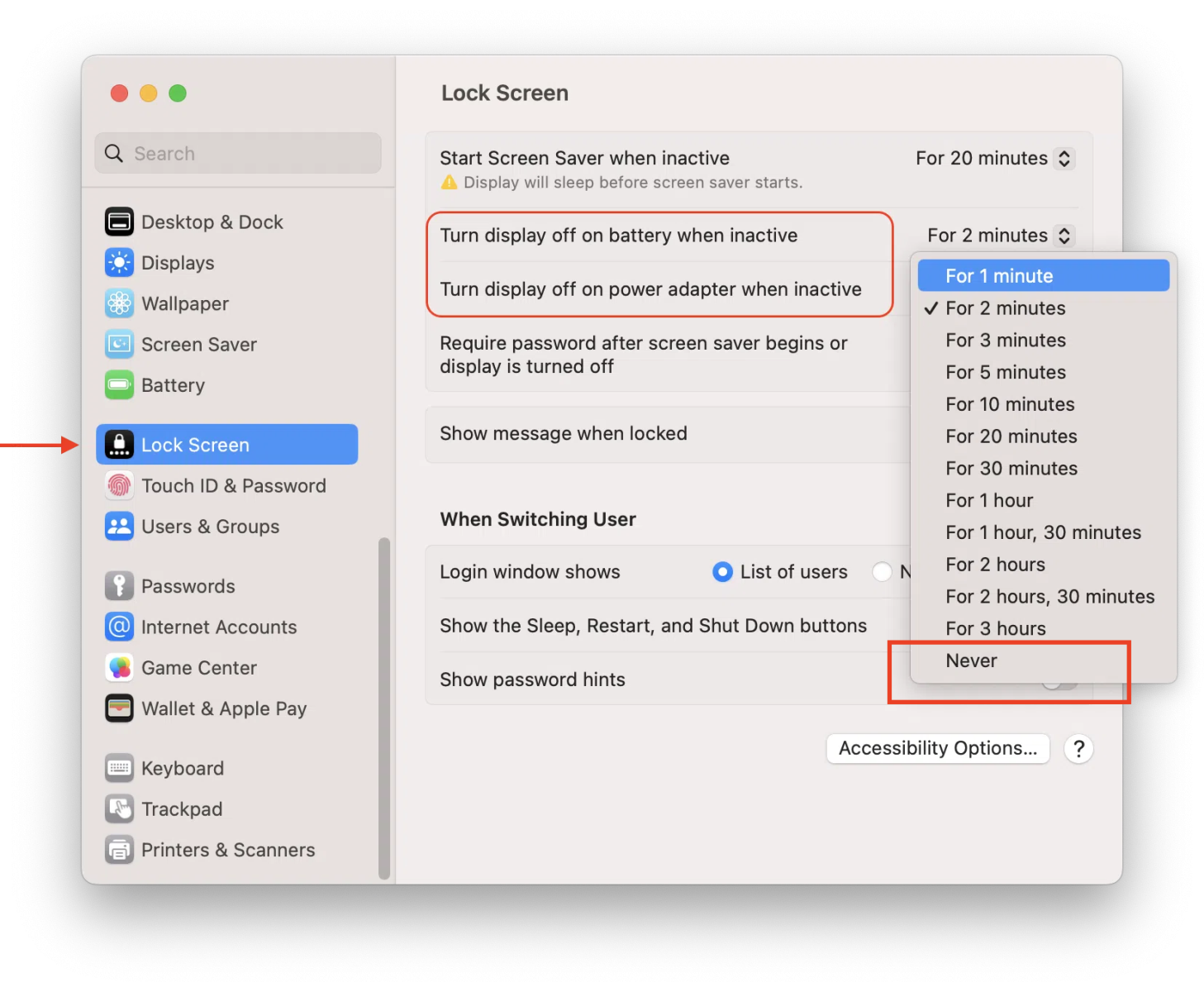Select the Displays sun icon
Image resolution: width=1204 pixels, height=992 pixels.
[119, 263]
